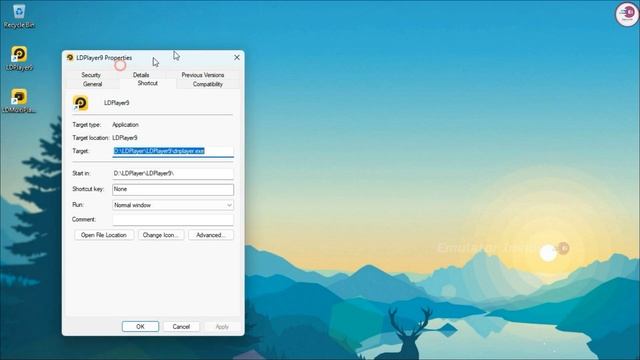640x360 pixels.
Task: Click the round logo badge at top-right corner
Action: [x=627, y=14]
